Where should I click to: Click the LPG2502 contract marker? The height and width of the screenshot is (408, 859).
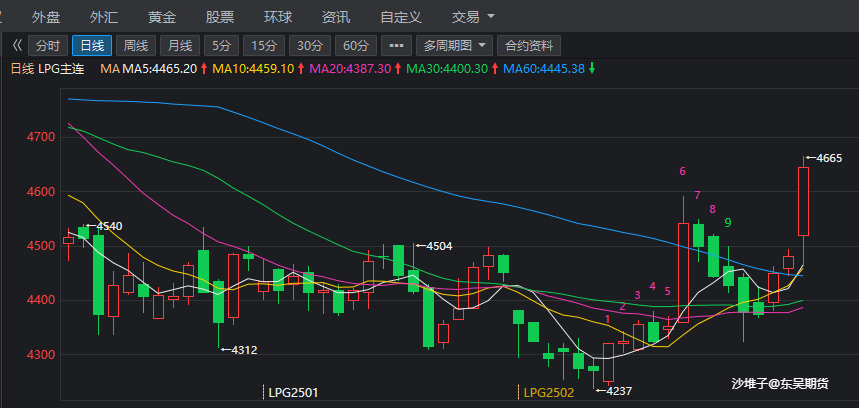[547, 393]
